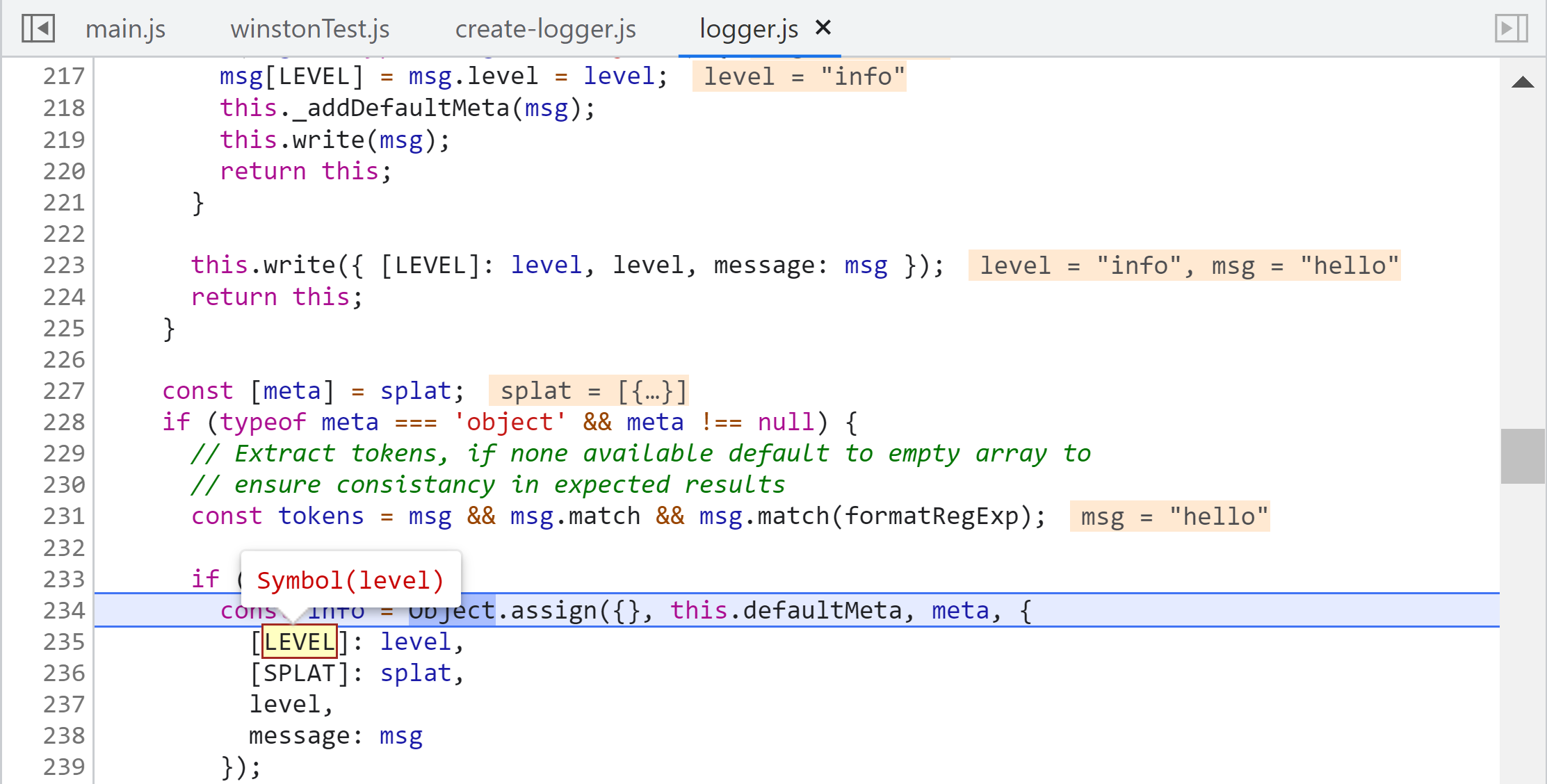
Task: Click the splat inline value preview
Action: pos(588,391)
